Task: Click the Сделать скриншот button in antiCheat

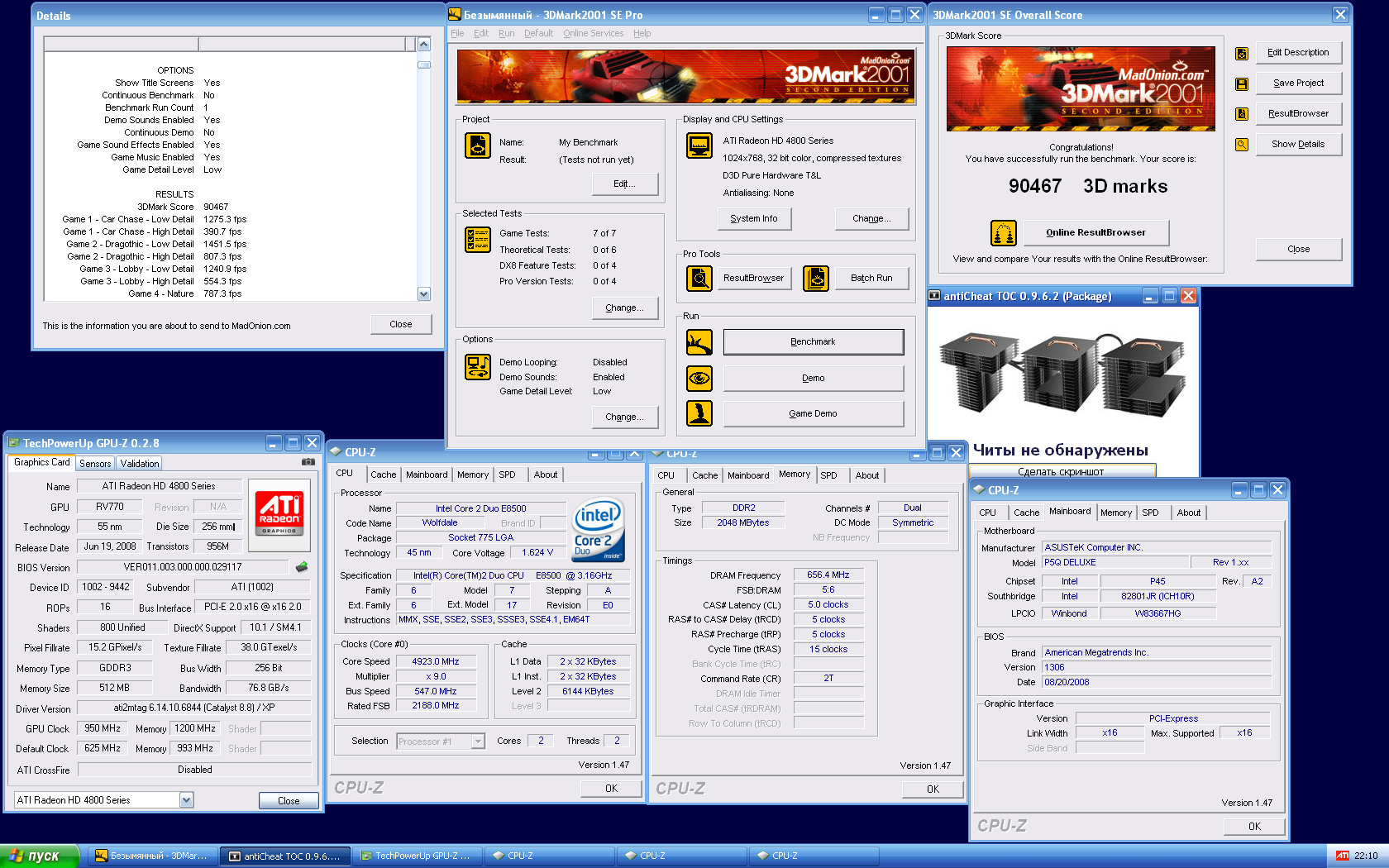Action: point(1062,471)
